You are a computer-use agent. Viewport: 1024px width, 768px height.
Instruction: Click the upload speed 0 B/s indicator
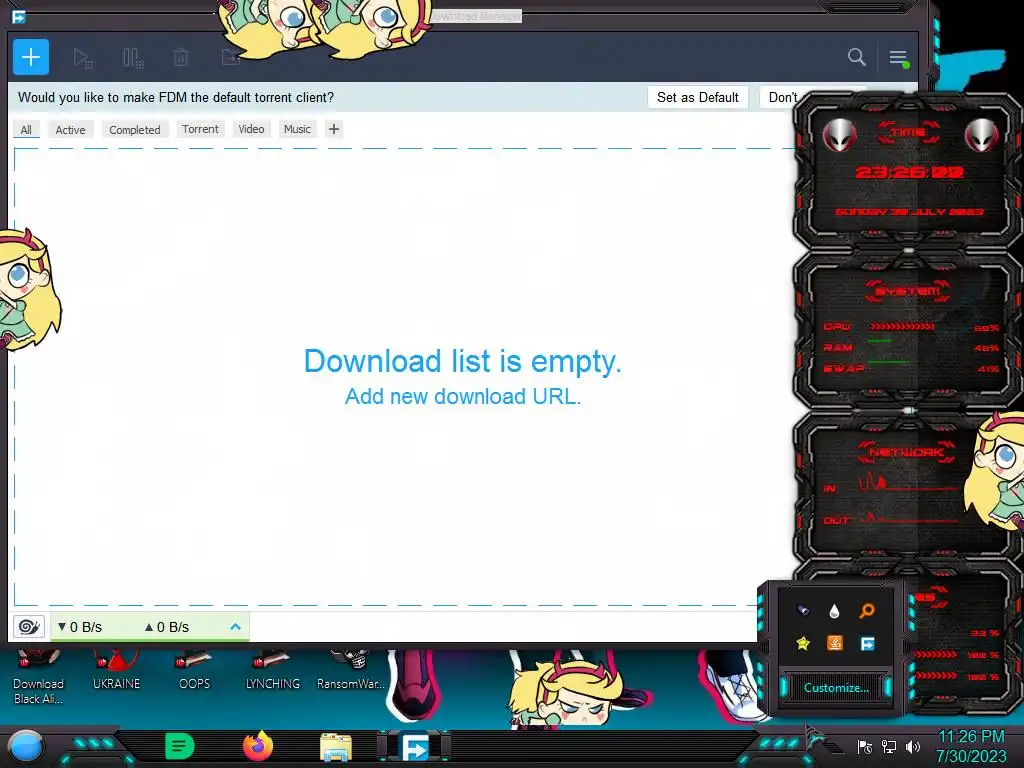[167, 627]
